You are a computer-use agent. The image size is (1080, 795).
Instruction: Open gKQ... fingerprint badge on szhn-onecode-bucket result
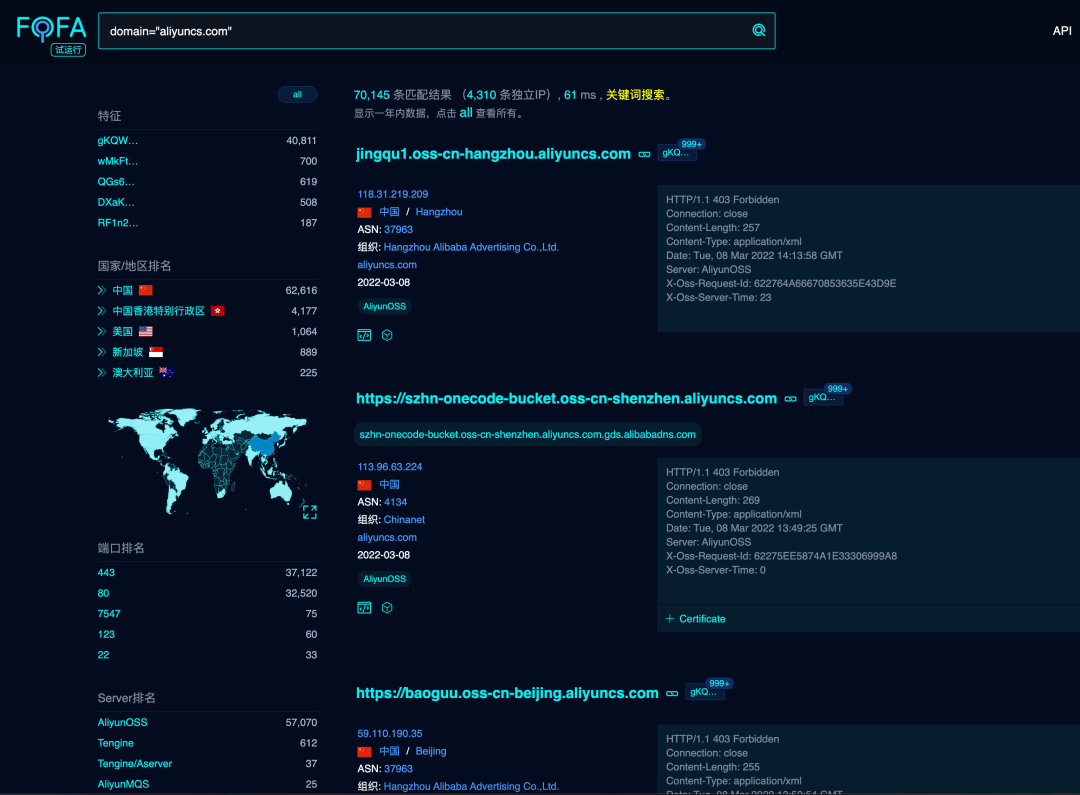tap(822, 398)
